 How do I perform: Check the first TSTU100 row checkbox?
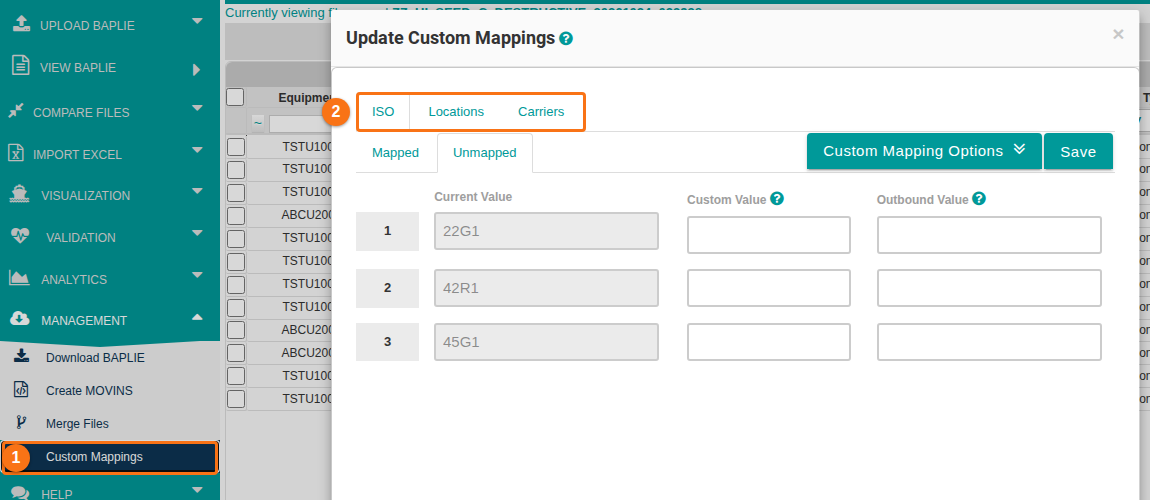235,147
